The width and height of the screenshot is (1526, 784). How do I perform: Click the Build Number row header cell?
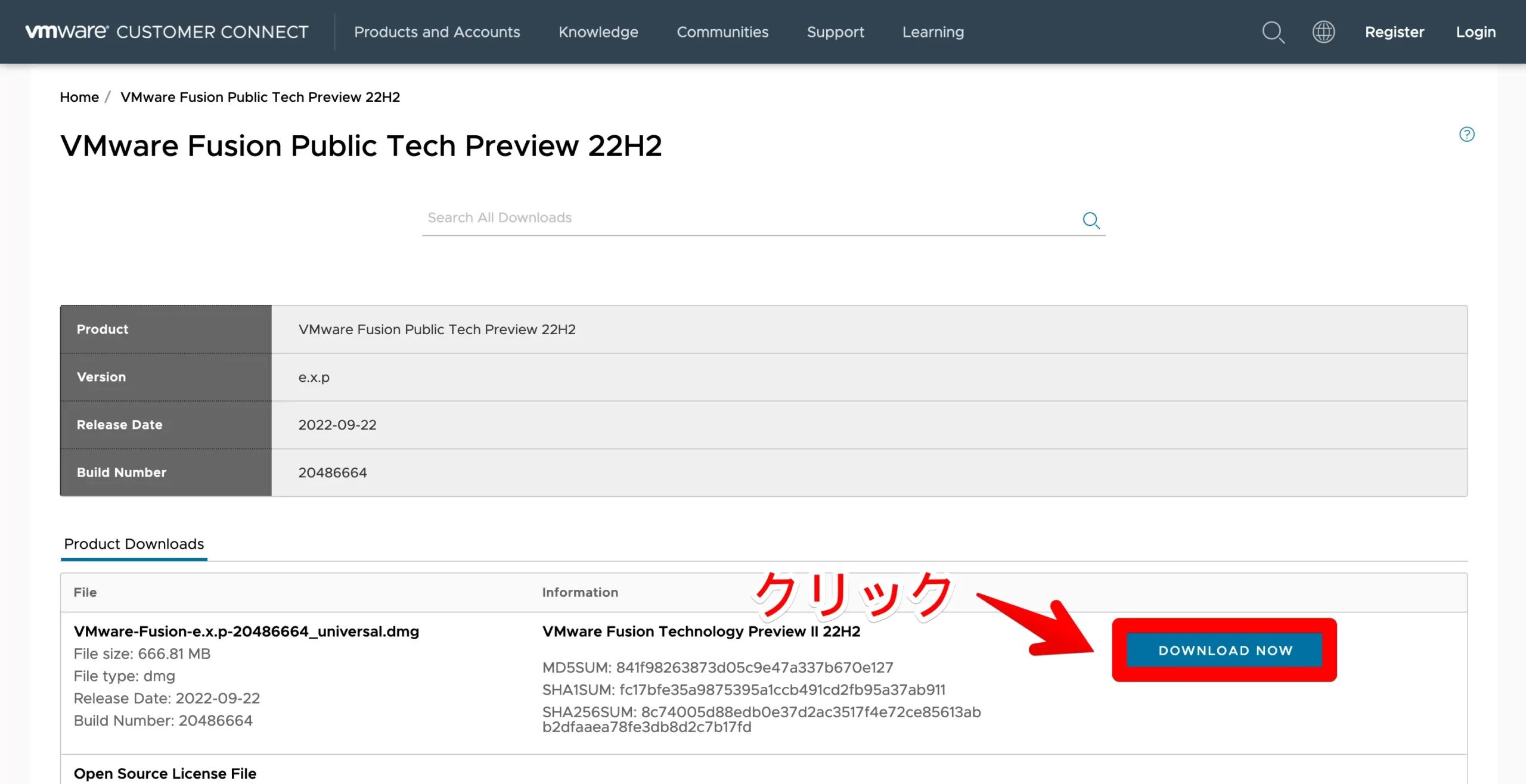(x=166, y=472)
